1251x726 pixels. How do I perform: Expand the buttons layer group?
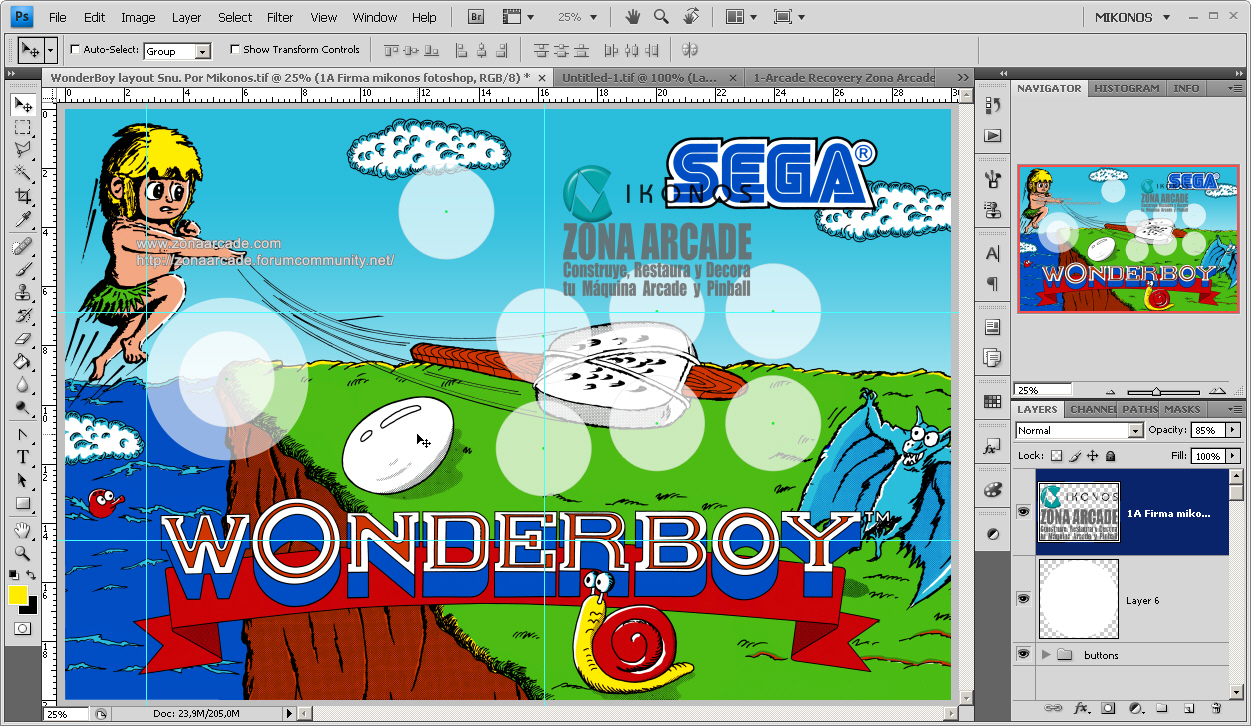tap(1046, 655)
